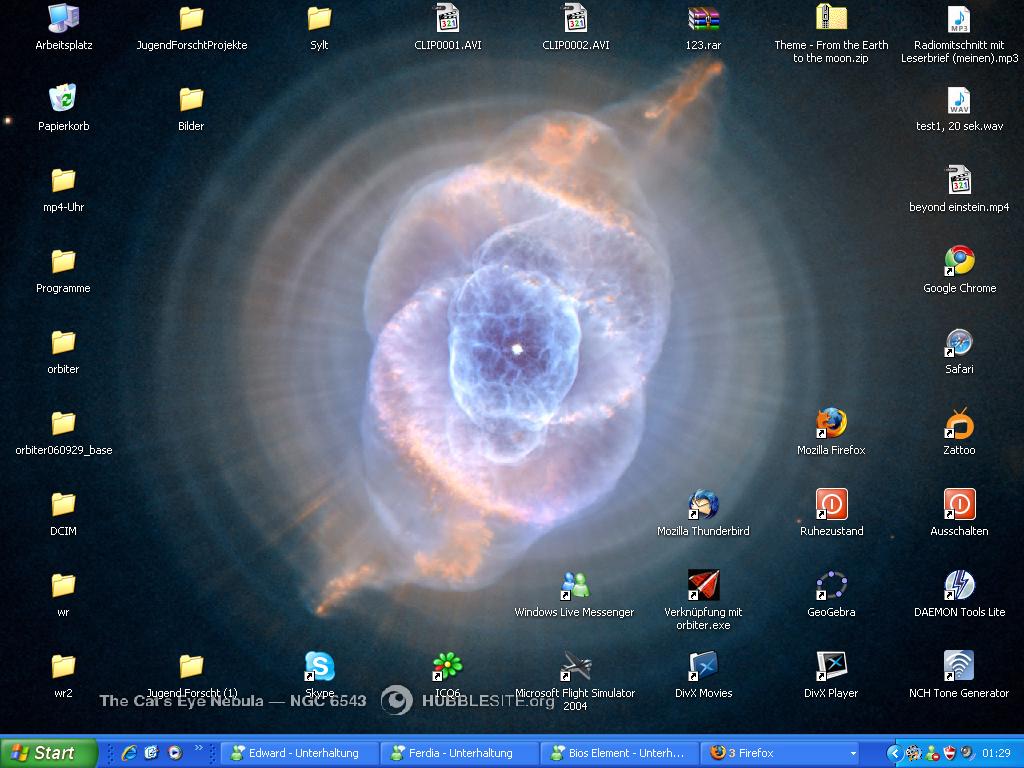The image size is (1024, 768).
Task: Launch DAEMON Tools Lite
Action: (x=959, y=586)
